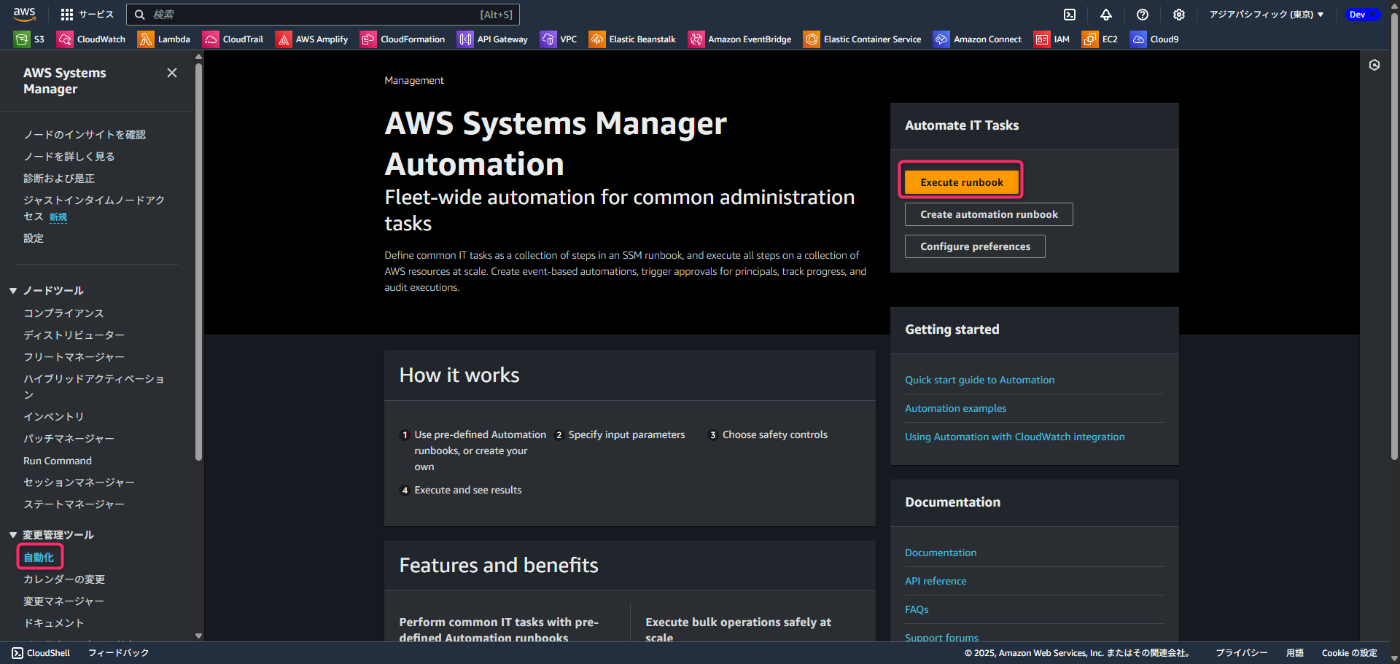1400x664 pixels.
Task: Select ノードのインサイトを確認 in sidebar
Action: pyautogui.click(x=85, y=134)
